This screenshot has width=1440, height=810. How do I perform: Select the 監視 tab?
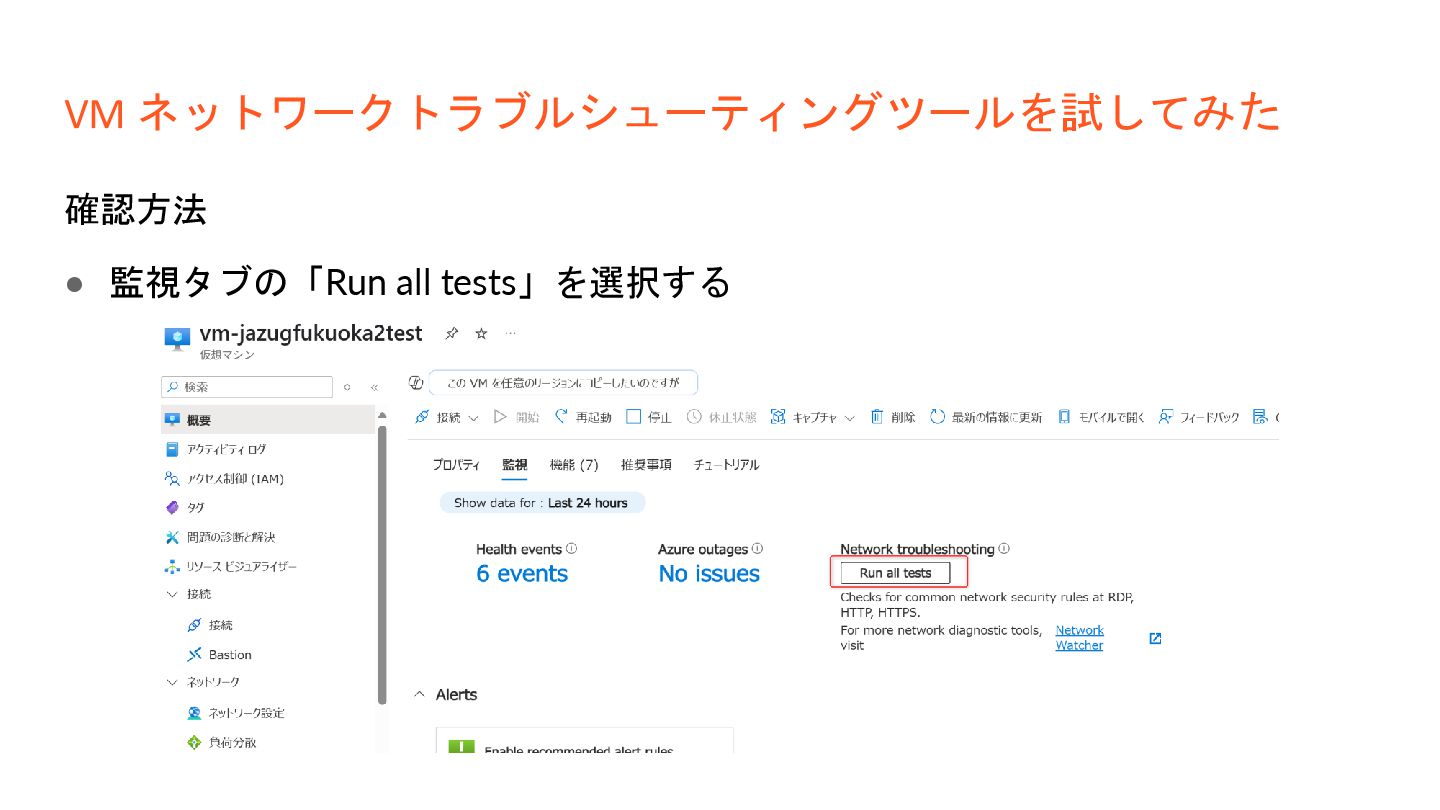coord(515,465)
